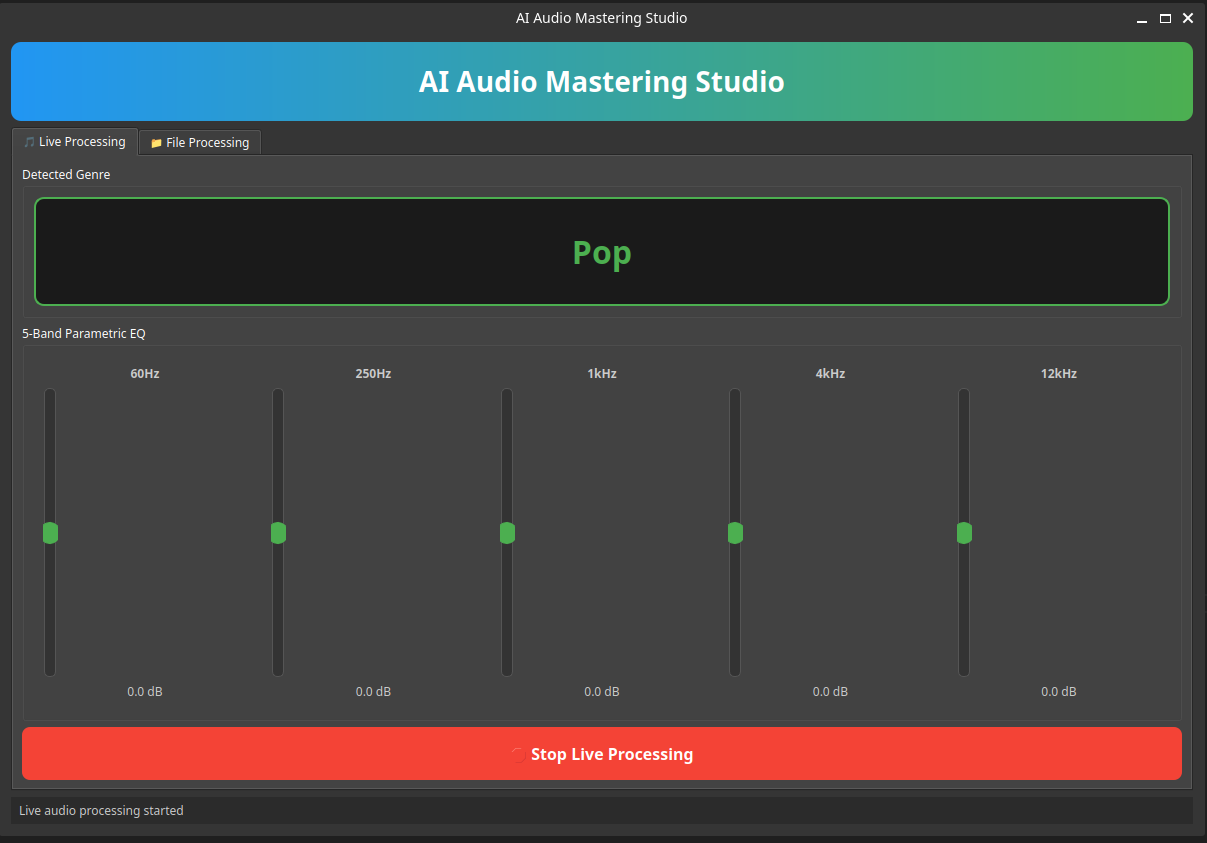Viewport: 1207px width, 843px height.
Task: Stop Live Processing
Action: (602, 754)
